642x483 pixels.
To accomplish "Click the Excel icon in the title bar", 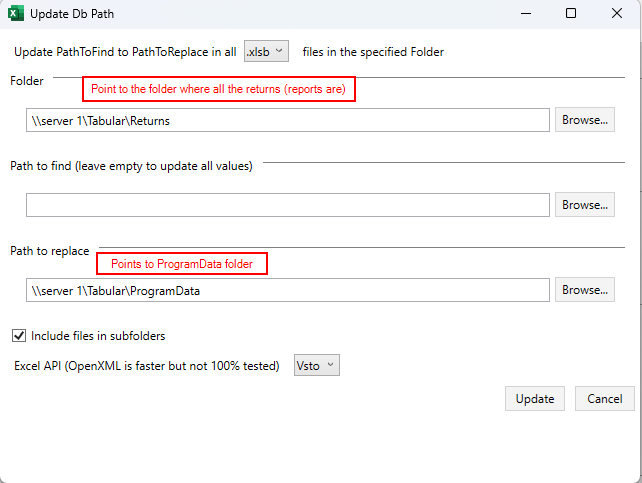I will click(16, 14).
